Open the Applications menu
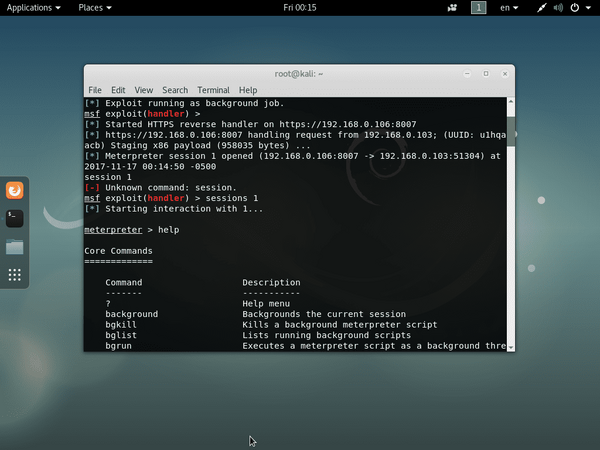The image size is (600, 450). pyautogui.click(x=33, y=8)
